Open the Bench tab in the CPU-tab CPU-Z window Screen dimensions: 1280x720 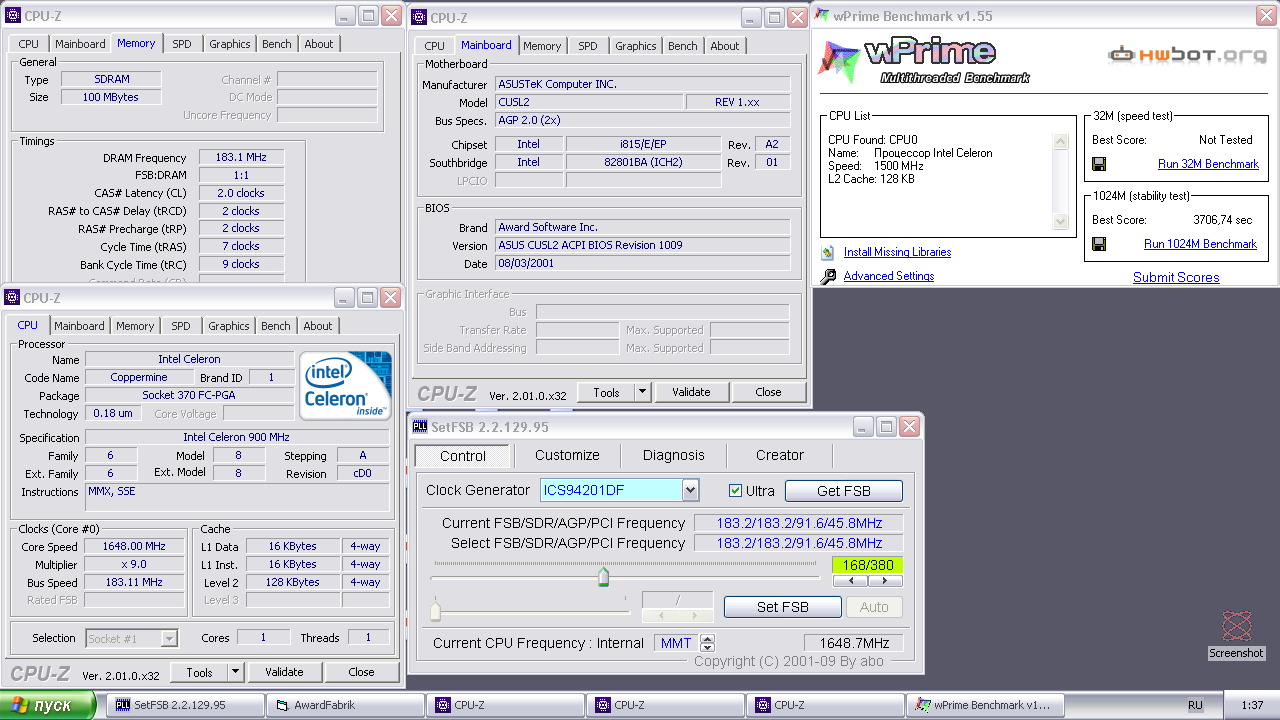click(x=276, y=326)
